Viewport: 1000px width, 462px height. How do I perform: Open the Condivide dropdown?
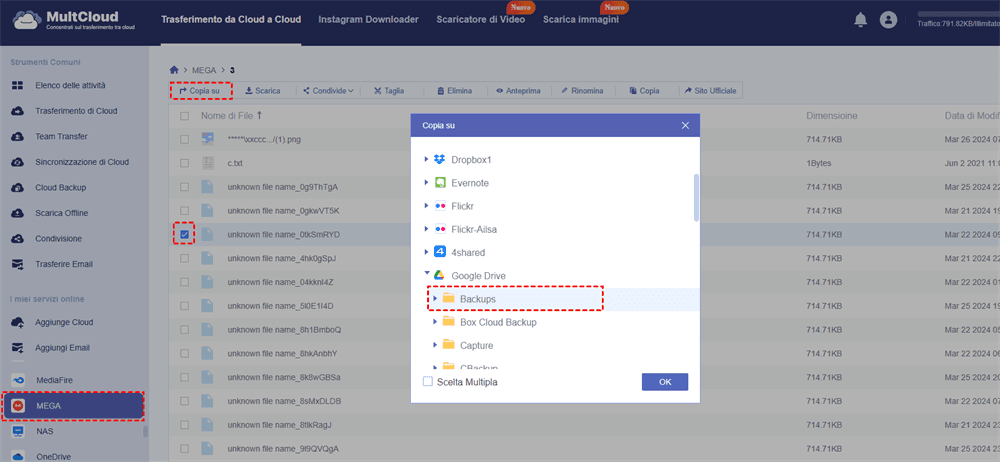coord(328,91)
